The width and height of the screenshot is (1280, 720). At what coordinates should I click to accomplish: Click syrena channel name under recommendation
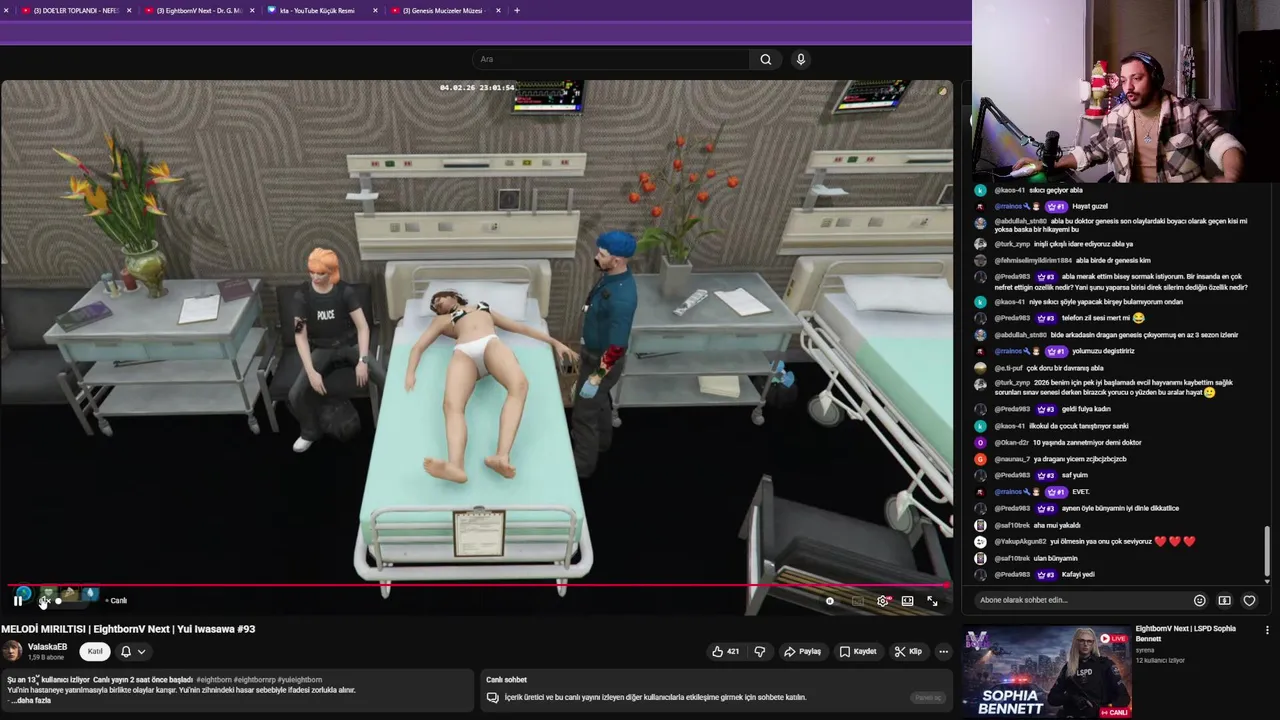click(1145, 650)
